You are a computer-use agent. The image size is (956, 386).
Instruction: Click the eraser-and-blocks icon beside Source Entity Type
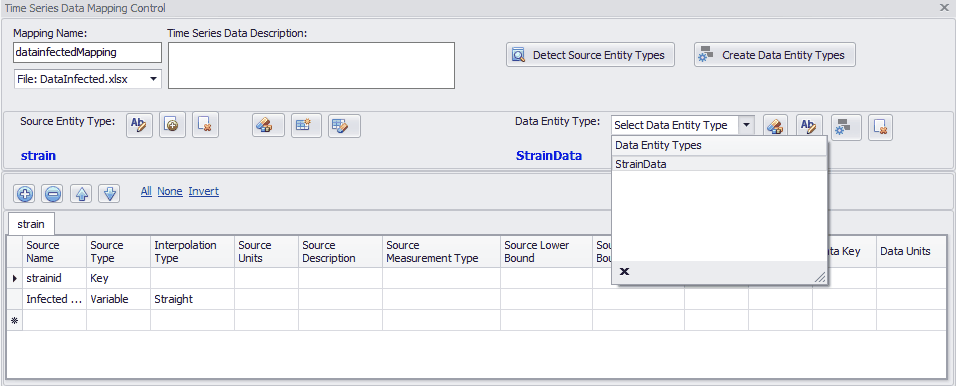click(x=268, y=126)
